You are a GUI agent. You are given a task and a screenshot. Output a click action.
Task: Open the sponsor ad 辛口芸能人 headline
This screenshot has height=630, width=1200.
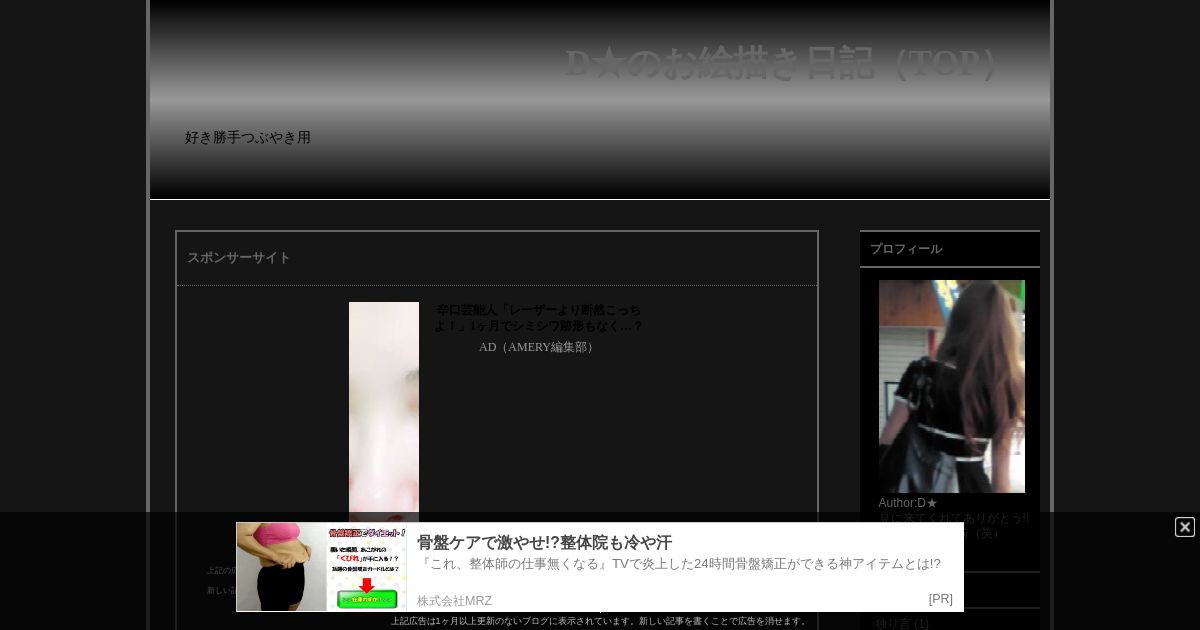(538, 318)
